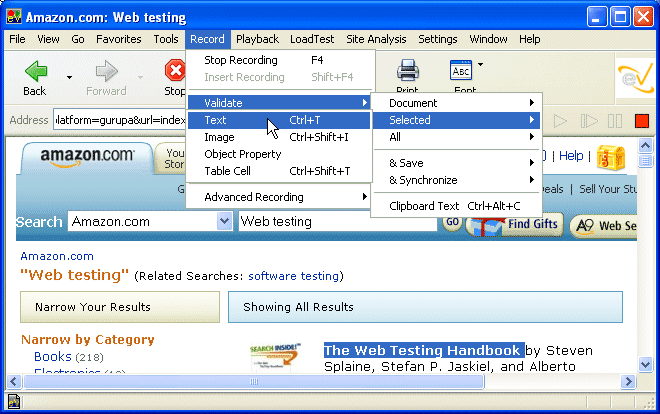Screen dimensions: 660x414
Task: Click The Web Testing Handbook title link
Action: pos(422,350)
